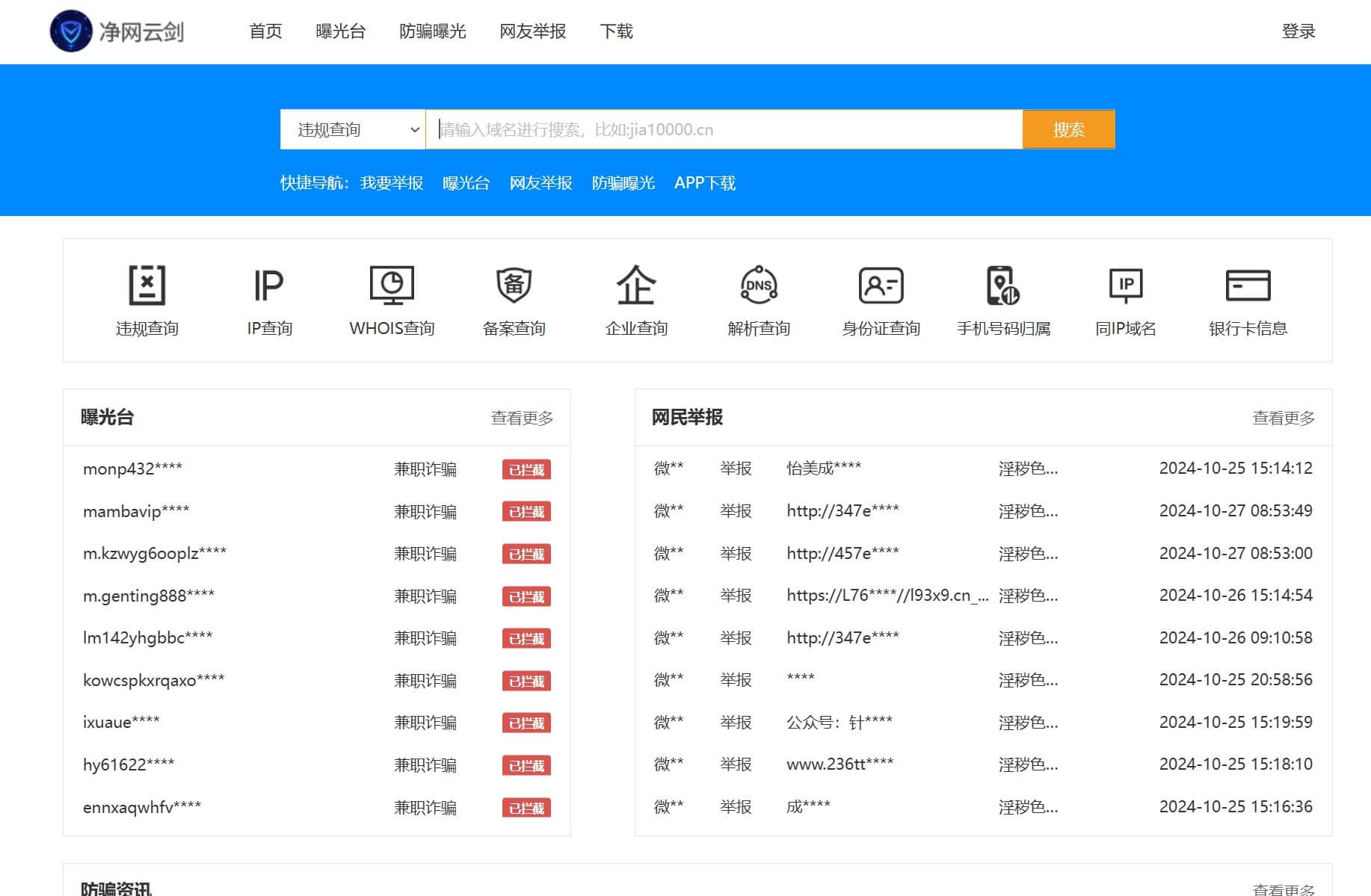
Task: Open 下载 in top navigation
Action: (x=617, y=31)
